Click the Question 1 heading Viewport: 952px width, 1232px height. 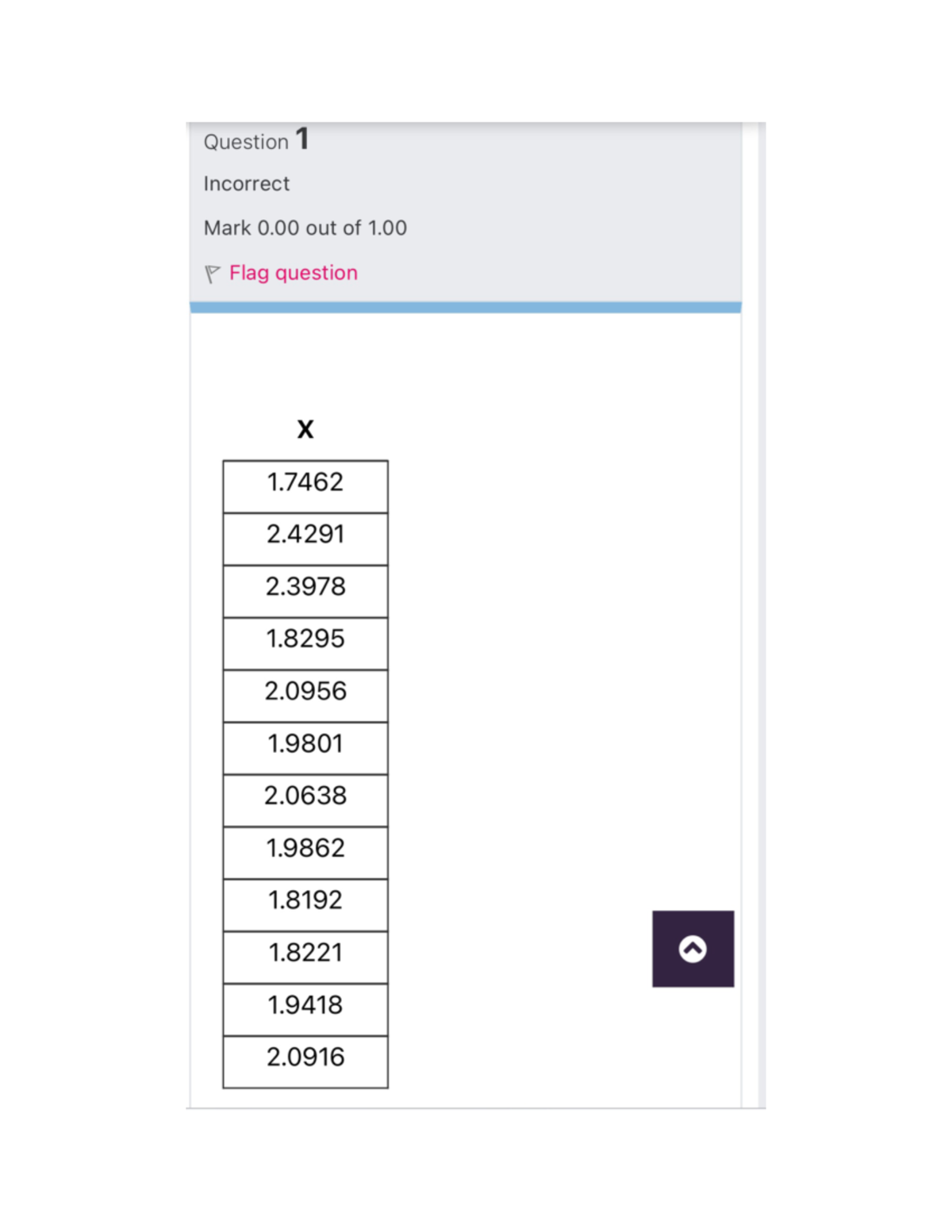point(255,140)
